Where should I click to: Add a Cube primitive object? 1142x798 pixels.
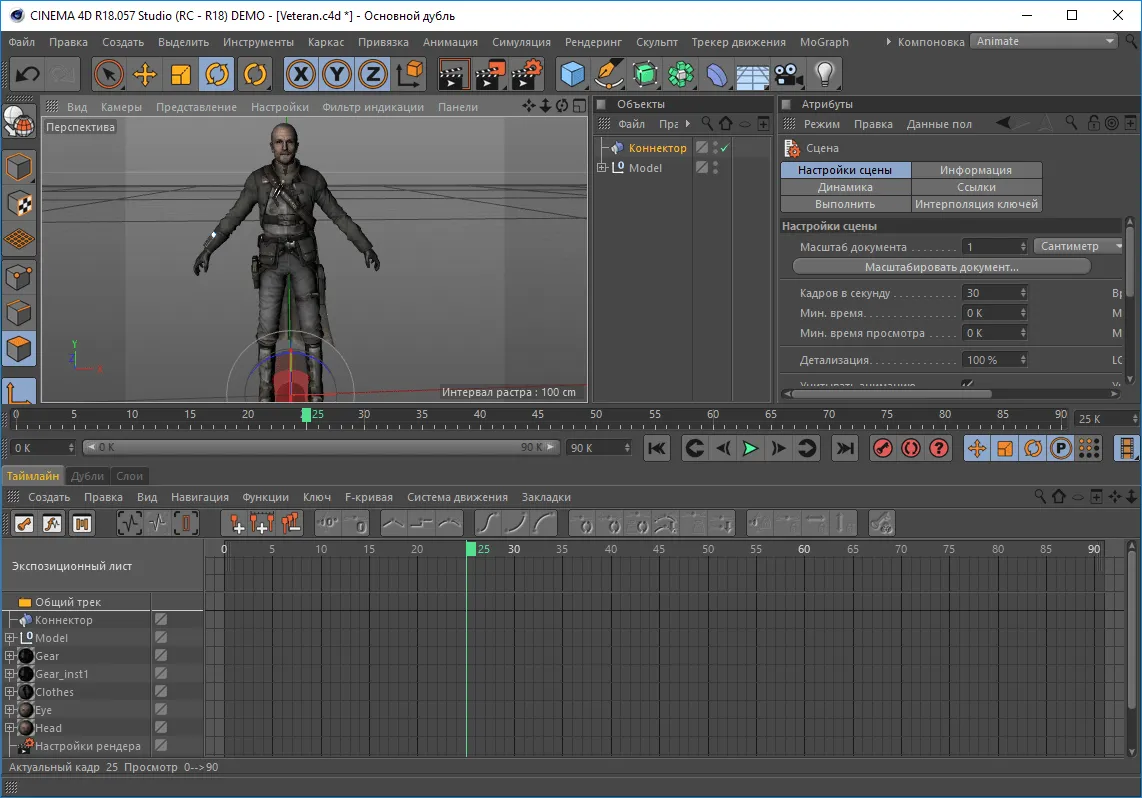572,74
